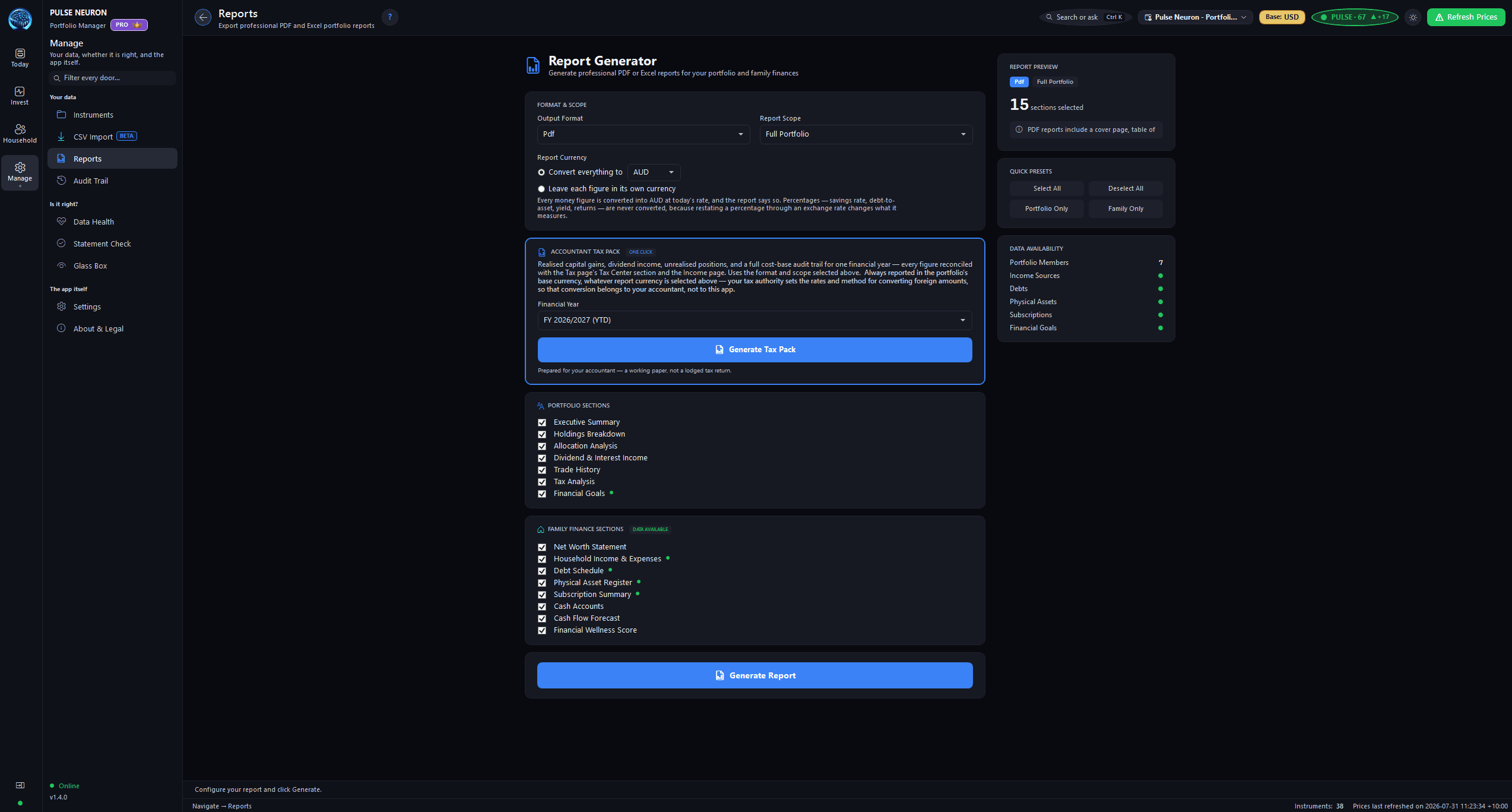Click the Financial Goals availability row

(1086, 328)
